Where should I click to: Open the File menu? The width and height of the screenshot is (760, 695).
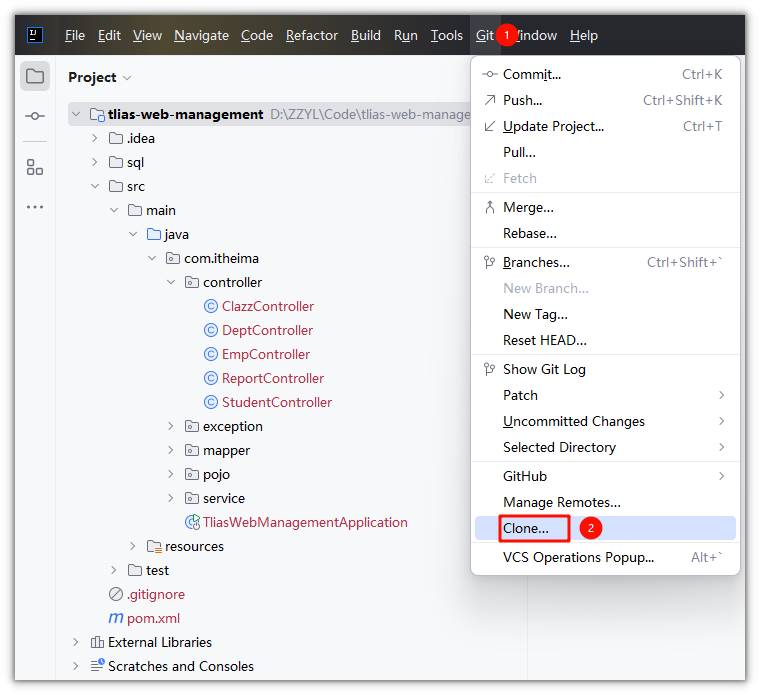(x=75, y=35)
